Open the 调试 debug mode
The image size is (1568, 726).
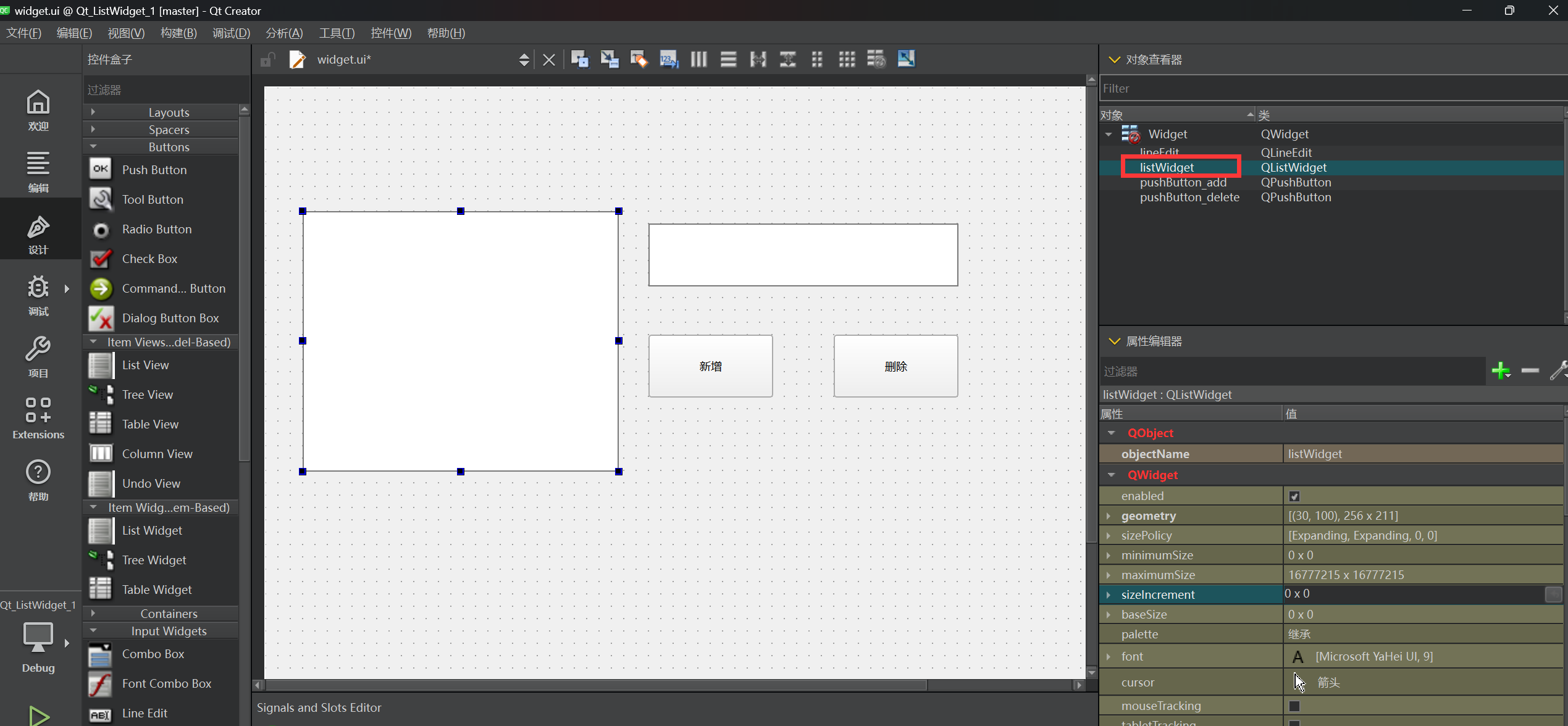tap(38, 295)
